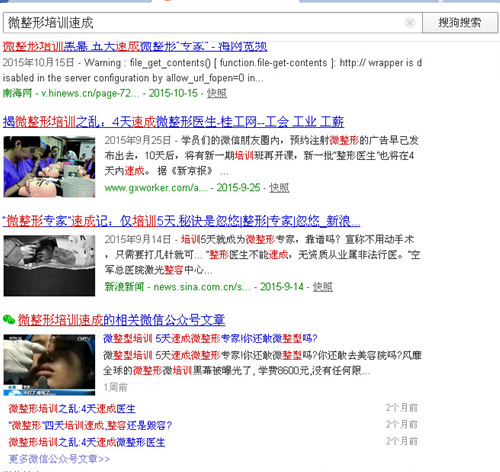
Task: Click the www.gxworker.com URL text
Action: tap(156, 188)
